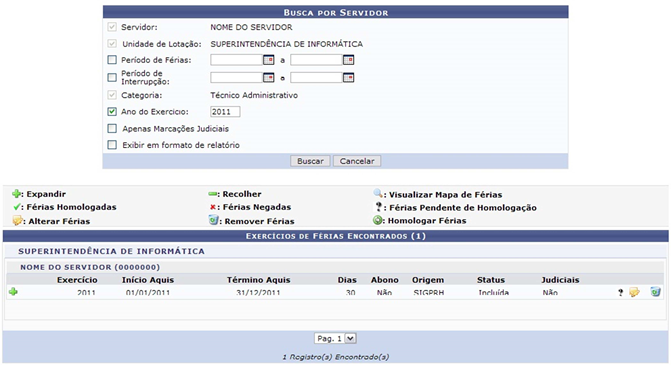
Task: Click the Período de Férias start date field
Action: (236, 60)
